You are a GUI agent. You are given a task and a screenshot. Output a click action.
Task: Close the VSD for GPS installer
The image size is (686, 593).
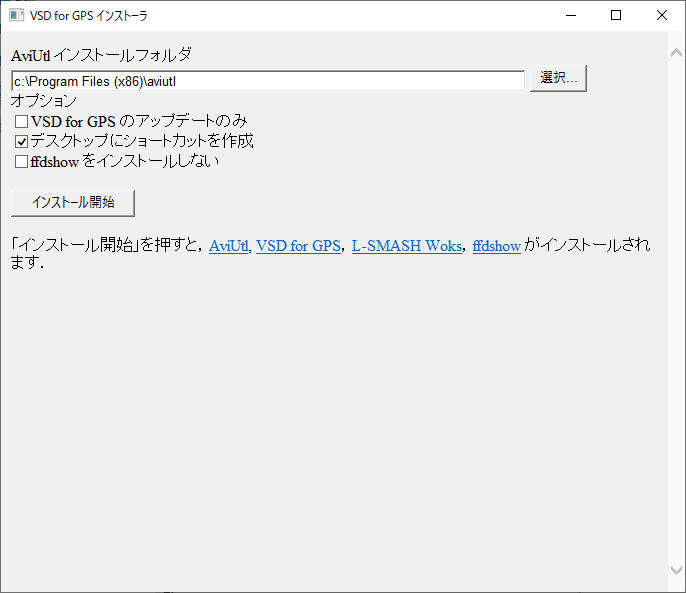pos(662,15)
